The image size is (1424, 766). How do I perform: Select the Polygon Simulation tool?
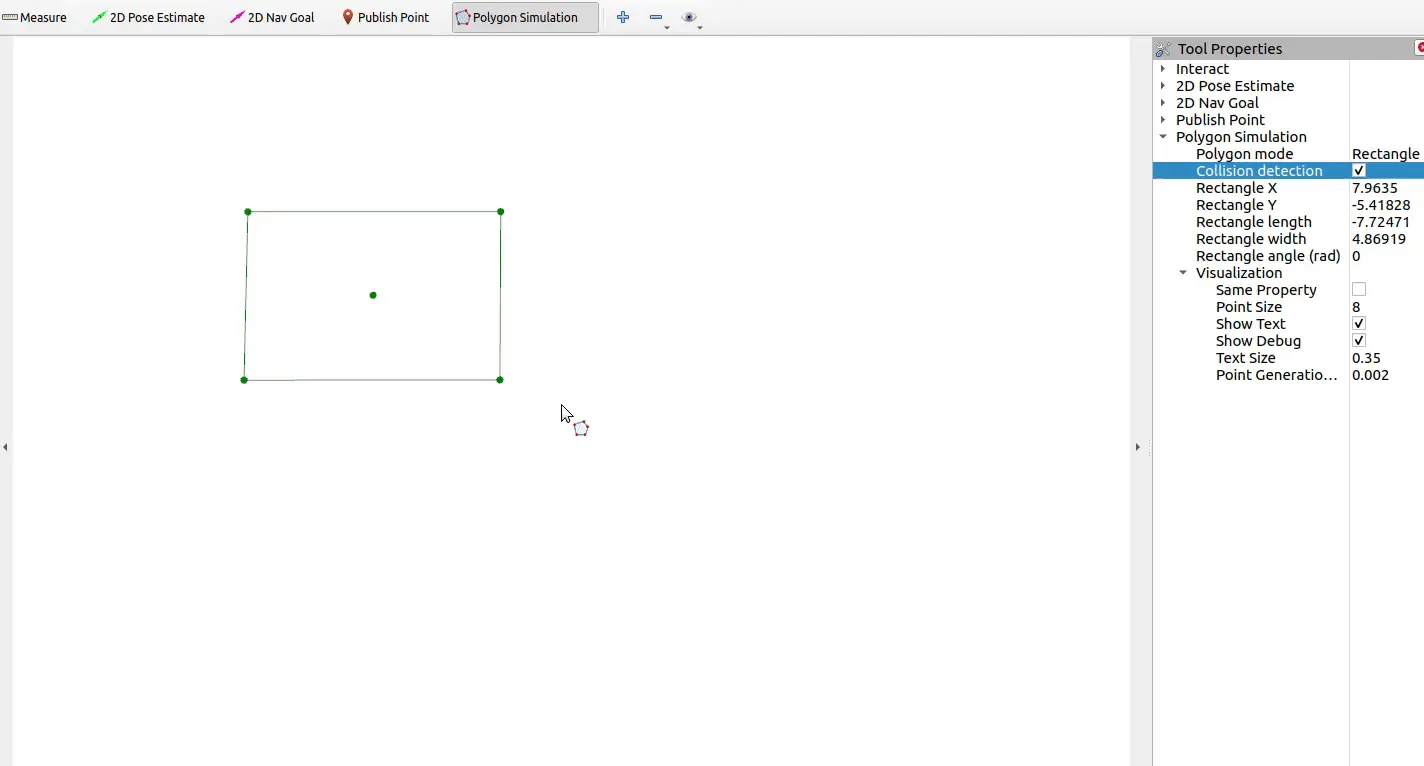click(x=525, y=17)
